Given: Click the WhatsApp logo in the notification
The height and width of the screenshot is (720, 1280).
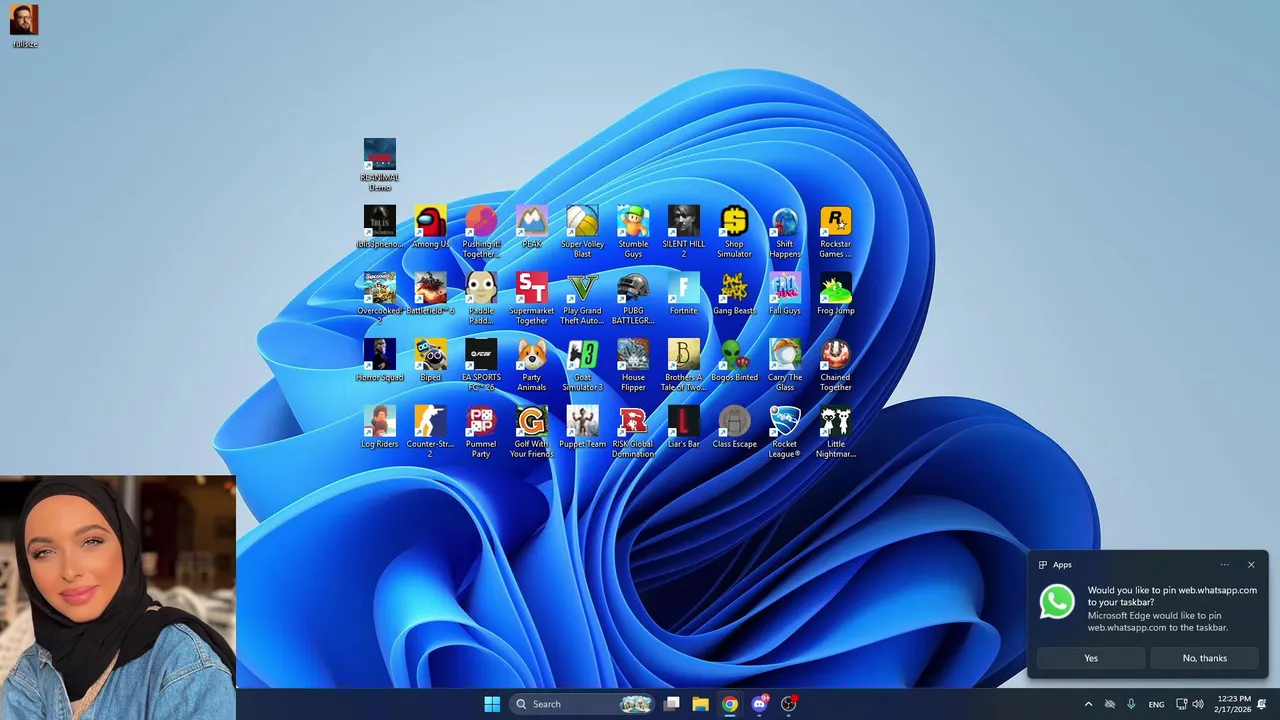Looking at the screenshot, I should 1057,601.
